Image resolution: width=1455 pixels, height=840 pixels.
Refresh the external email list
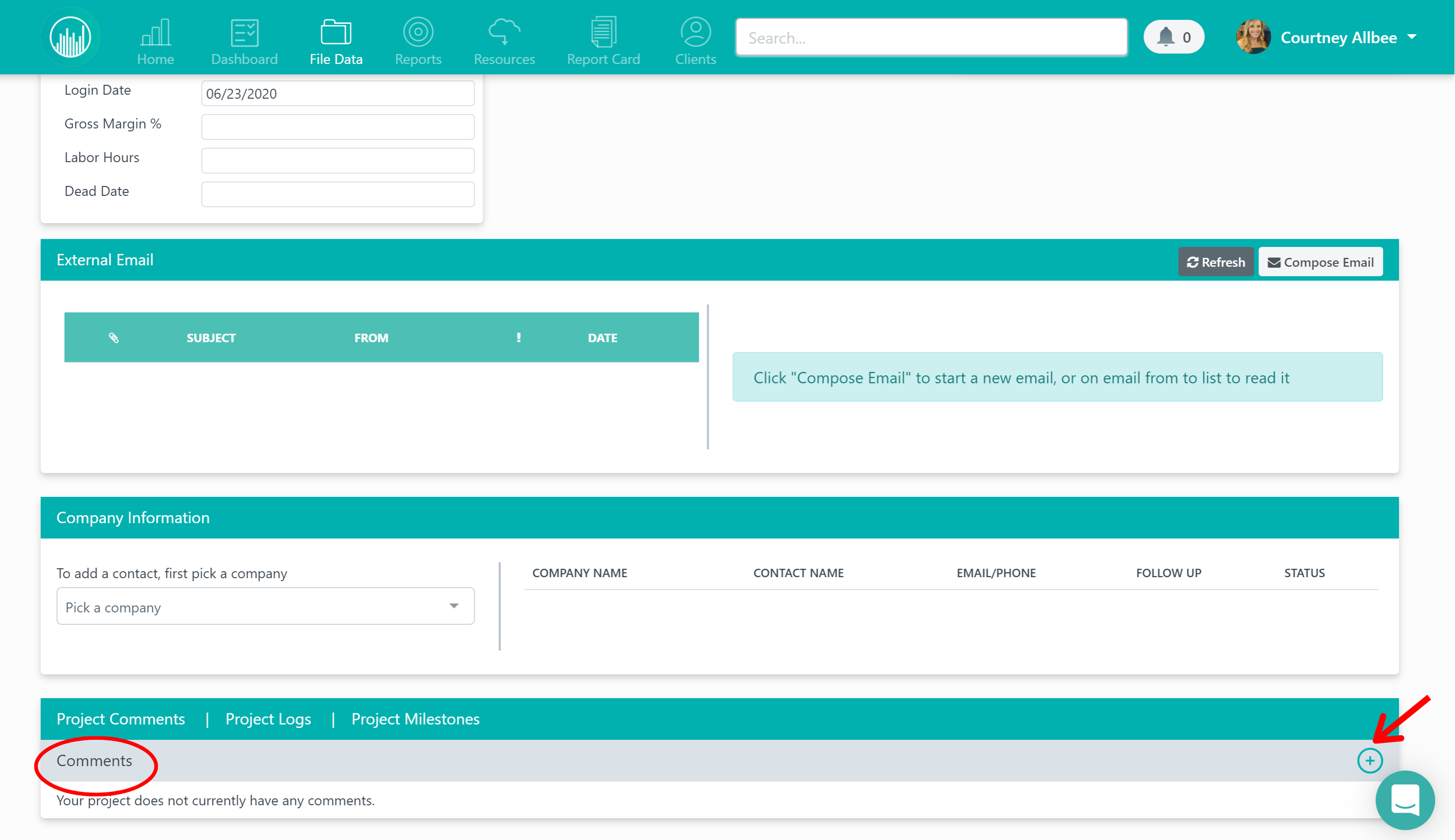[1215, 262]
